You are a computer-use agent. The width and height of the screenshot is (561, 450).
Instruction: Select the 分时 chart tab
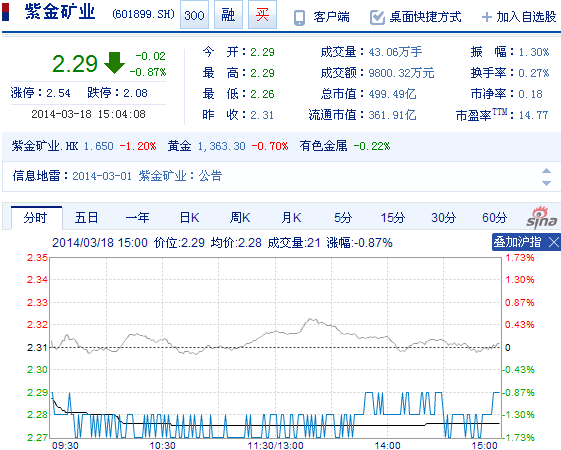(36, 217)
